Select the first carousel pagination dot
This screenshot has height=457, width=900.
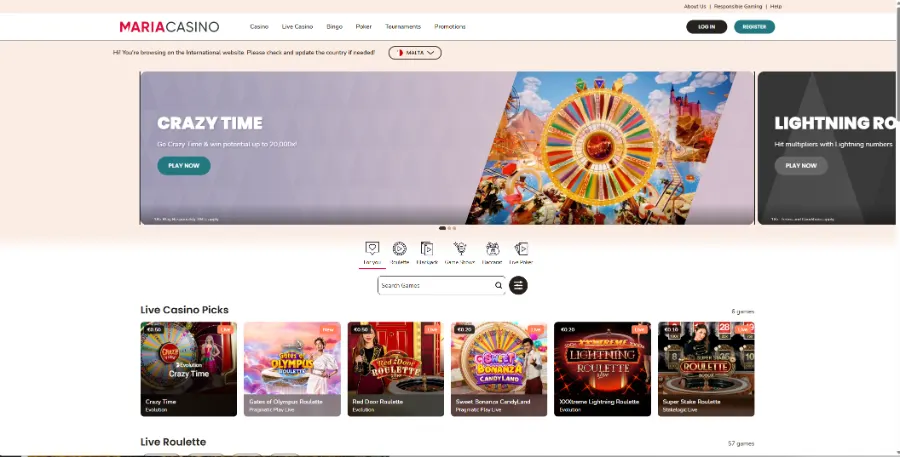click(443, 228)
